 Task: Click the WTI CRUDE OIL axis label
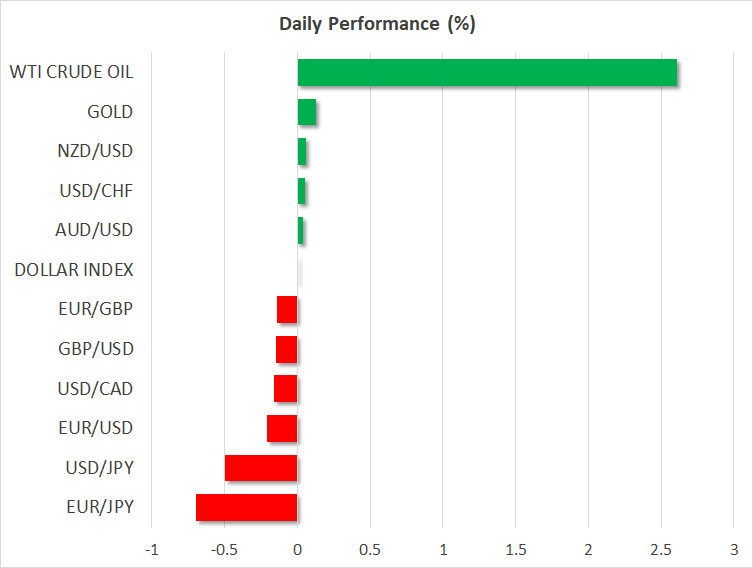71,72
